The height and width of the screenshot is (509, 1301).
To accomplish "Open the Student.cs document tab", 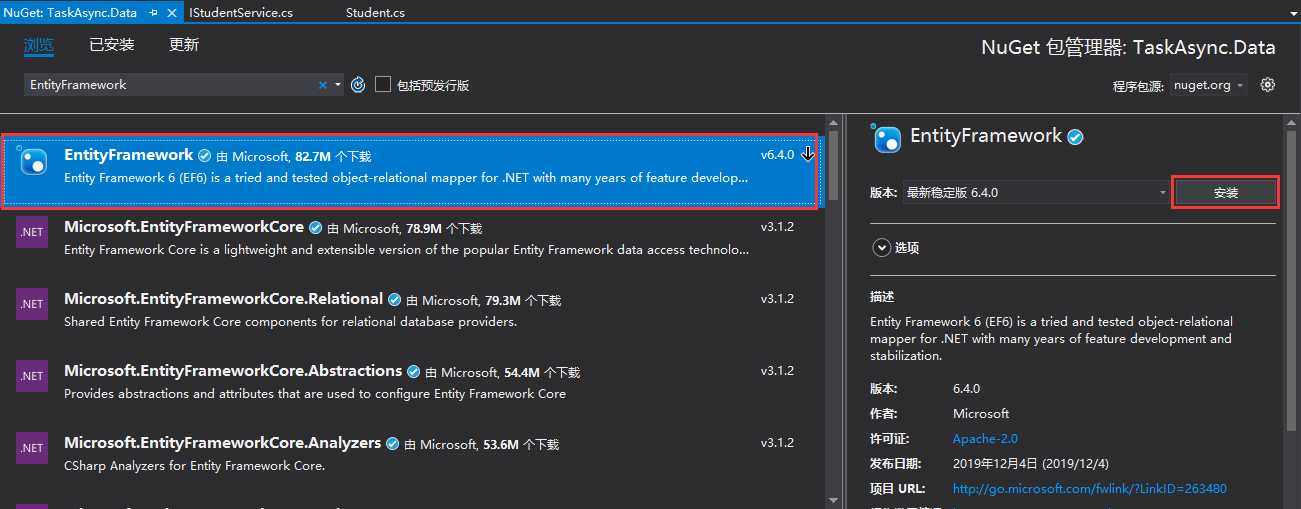I will pos(375,13).
